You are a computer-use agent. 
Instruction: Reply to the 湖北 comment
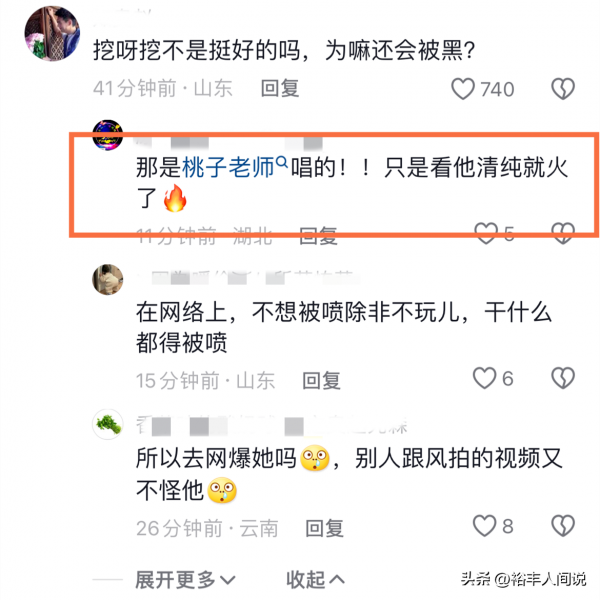click(318, 235)
